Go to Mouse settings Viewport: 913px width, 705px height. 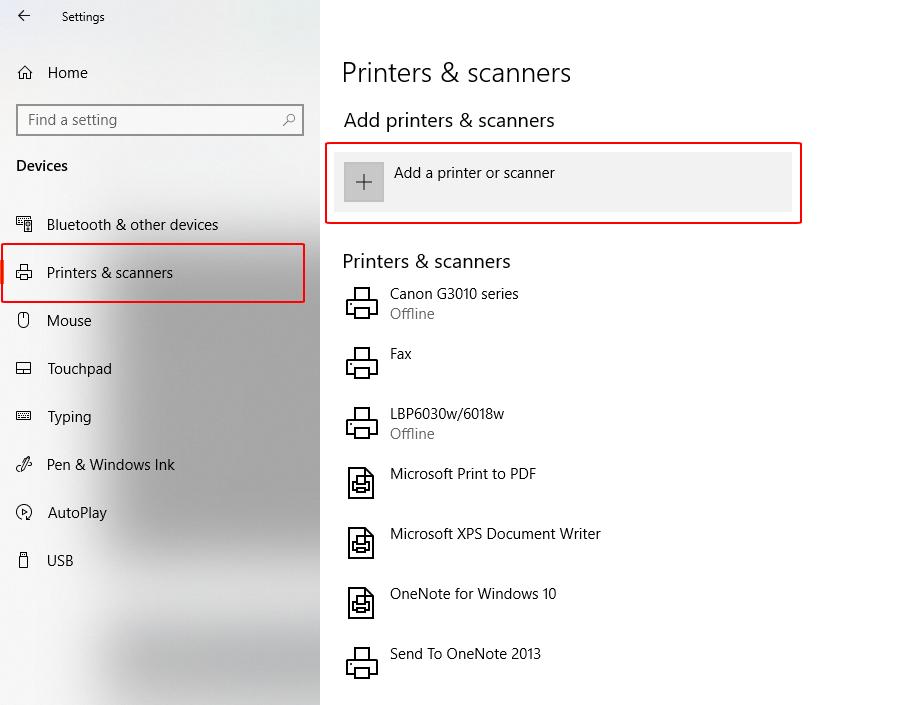coord(69,321)
